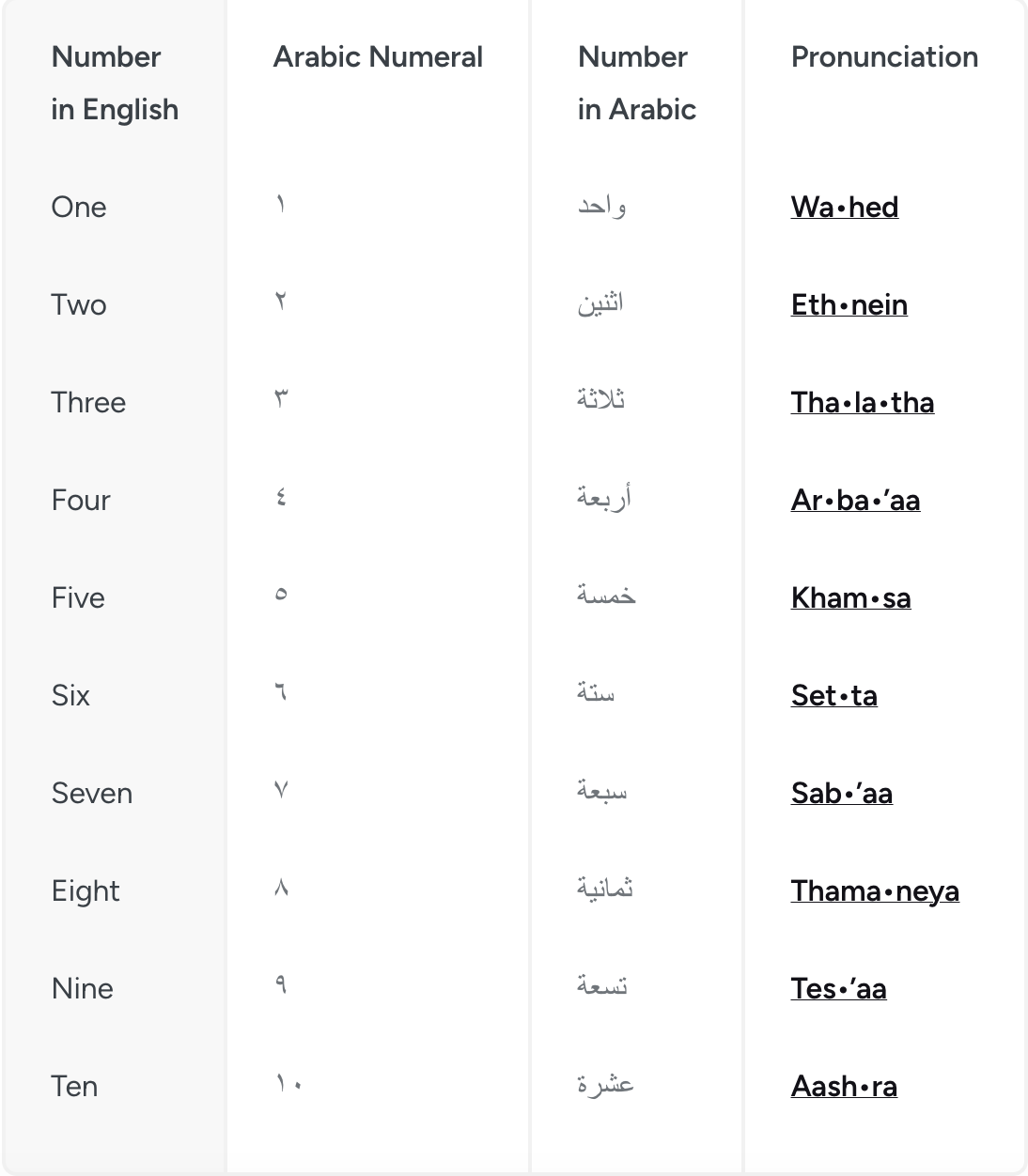Open the Aash•ra pronunciation link
The image size is (1028, 1176).
[x=844, y=1086]
